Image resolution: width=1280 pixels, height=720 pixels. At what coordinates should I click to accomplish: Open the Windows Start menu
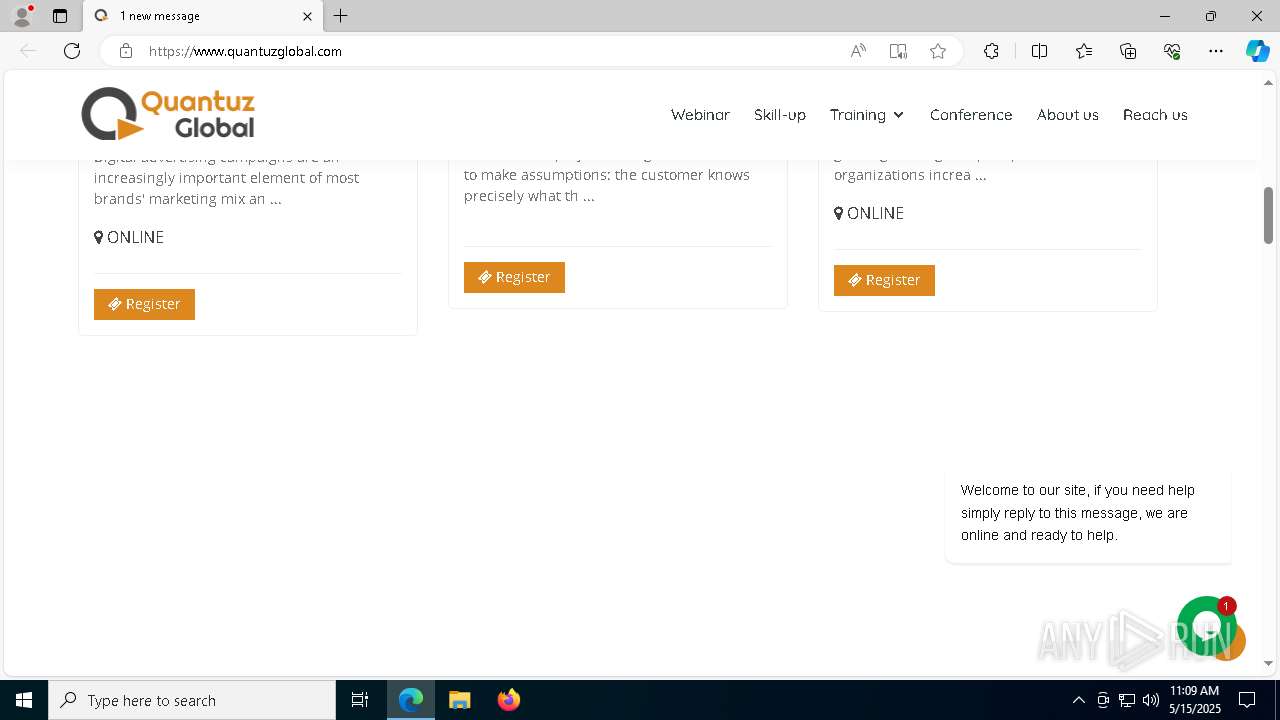[x=24, y=700]
